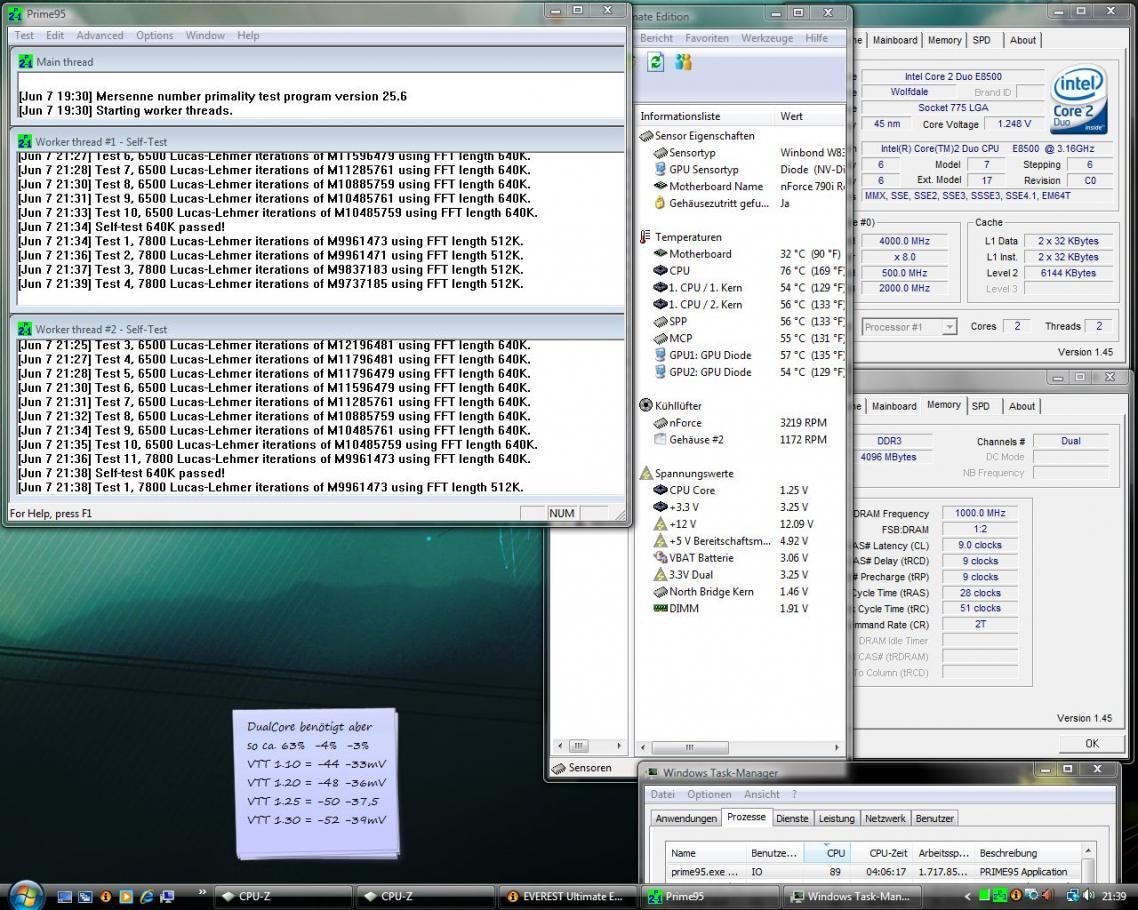The width and height of the screenshot is (1138, 910).
Task: Click the EVEREST users toolbar icon
Action: click(683, 62)
